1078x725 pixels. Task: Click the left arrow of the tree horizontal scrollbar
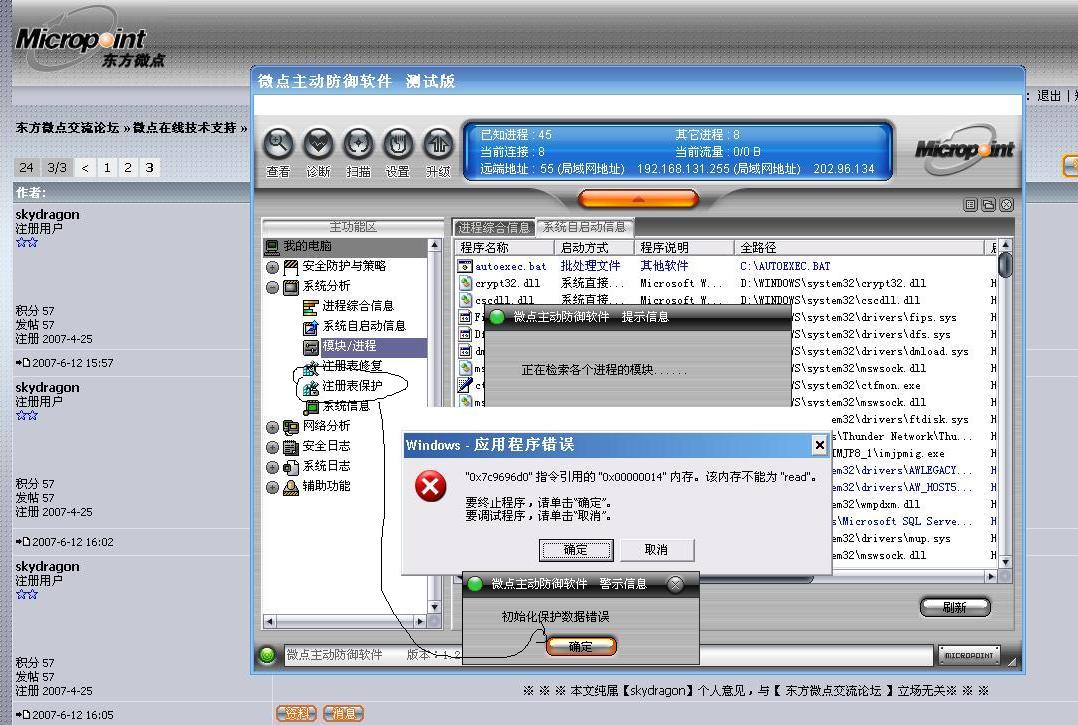[270, 621]
